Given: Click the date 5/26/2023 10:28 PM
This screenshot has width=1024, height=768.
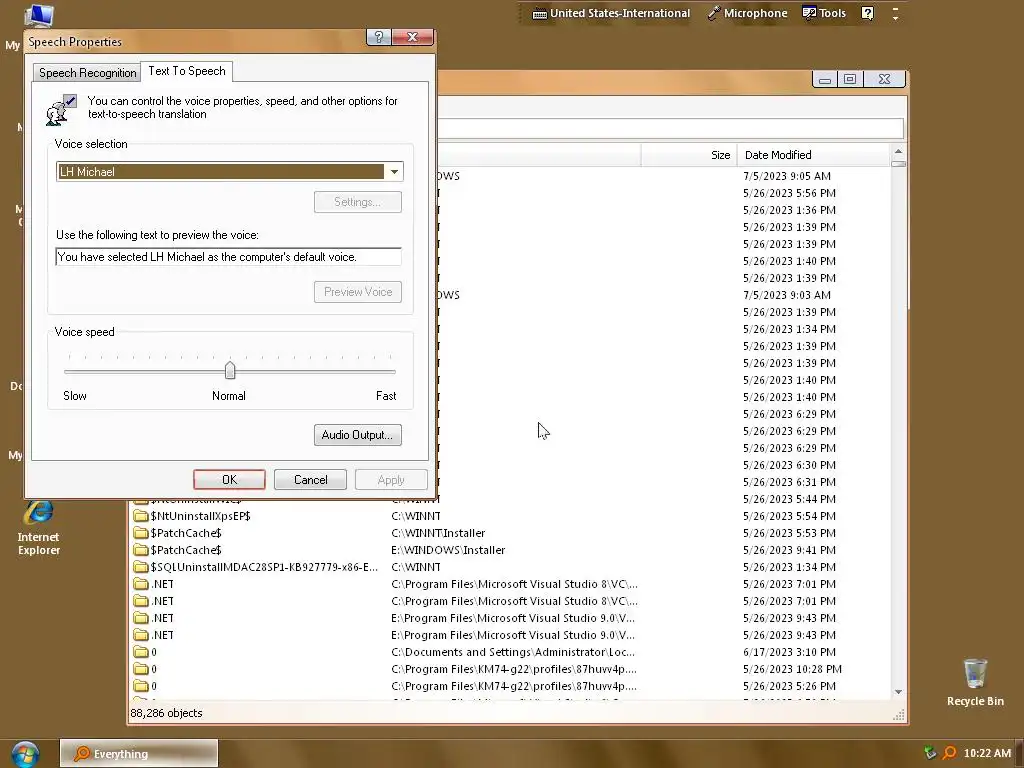Looking at the screenshot, I should [x=792, y=669].
